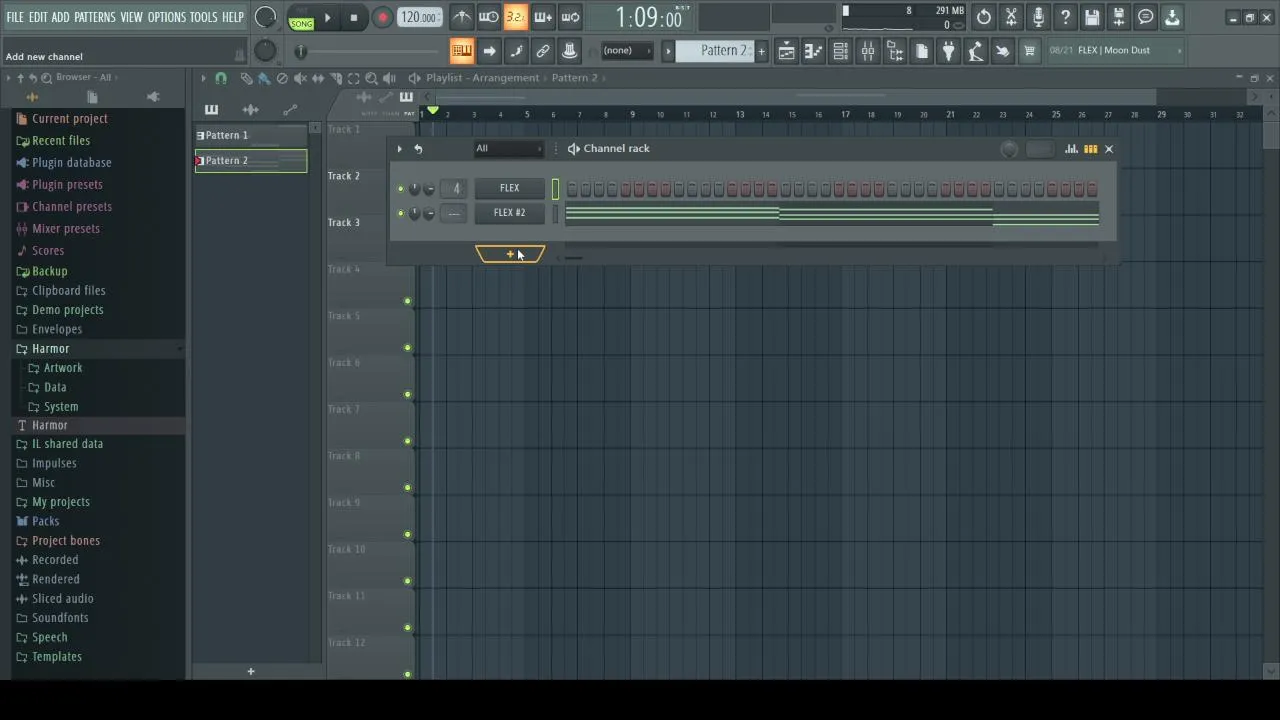The image size is (1280, 720).
Task: Collapse the Harmor folder
Action: coord(50,349)
